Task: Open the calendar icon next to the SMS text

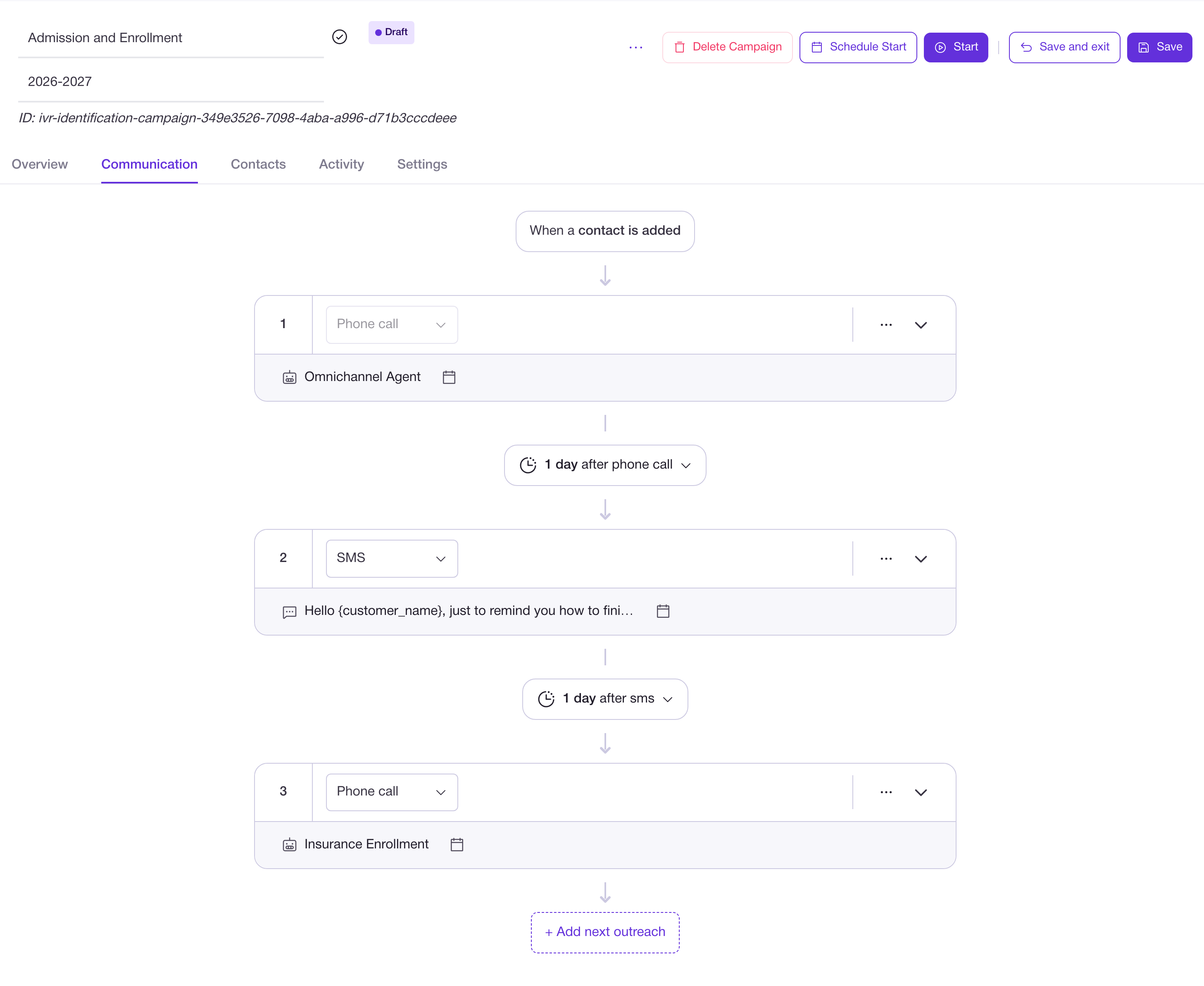Action: coord(663,611)
